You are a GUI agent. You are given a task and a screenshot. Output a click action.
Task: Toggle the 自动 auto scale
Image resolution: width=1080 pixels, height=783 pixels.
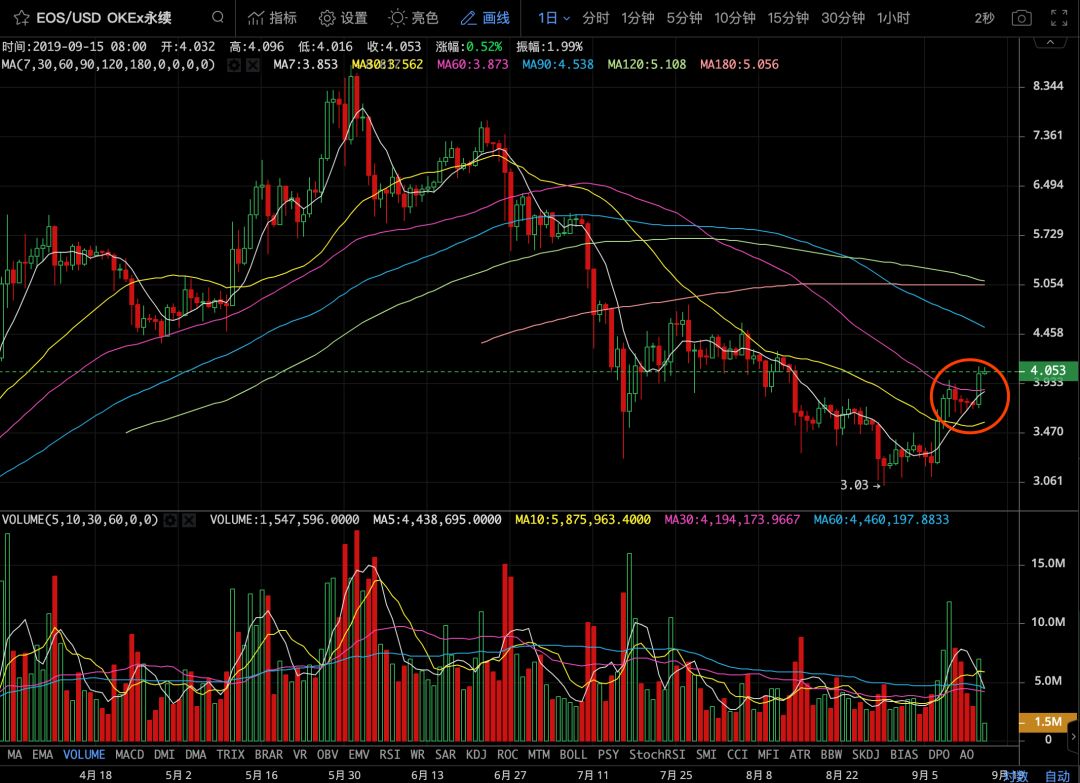[1058, 776]
